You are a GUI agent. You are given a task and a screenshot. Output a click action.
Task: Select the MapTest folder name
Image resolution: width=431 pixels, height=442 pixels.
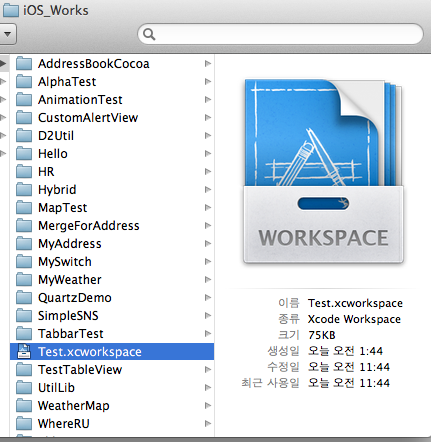(63, 208)
